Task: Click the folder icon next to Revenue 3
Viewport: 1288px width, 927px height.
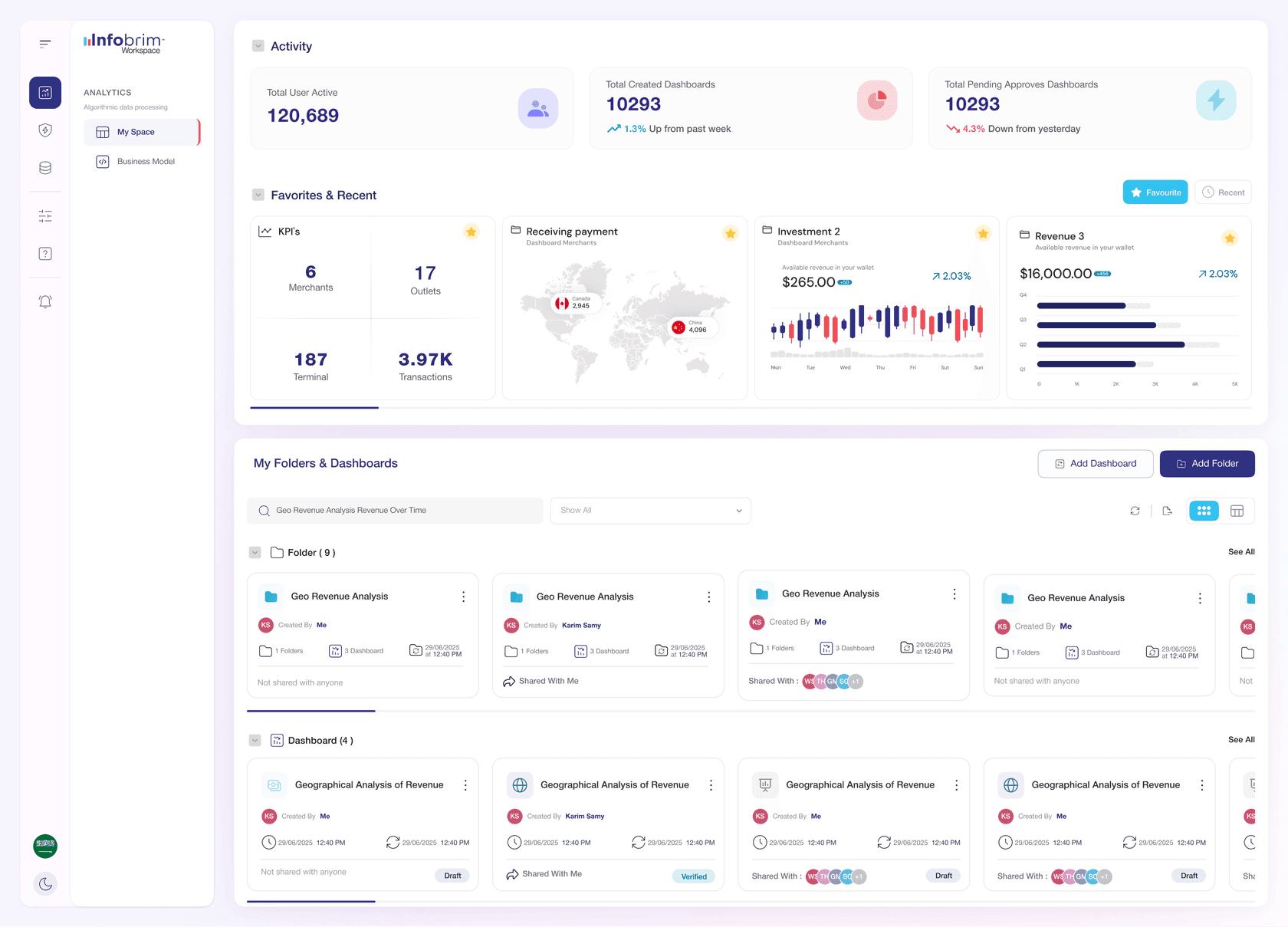Action: pyautogui.click(x=1024, y=235)
